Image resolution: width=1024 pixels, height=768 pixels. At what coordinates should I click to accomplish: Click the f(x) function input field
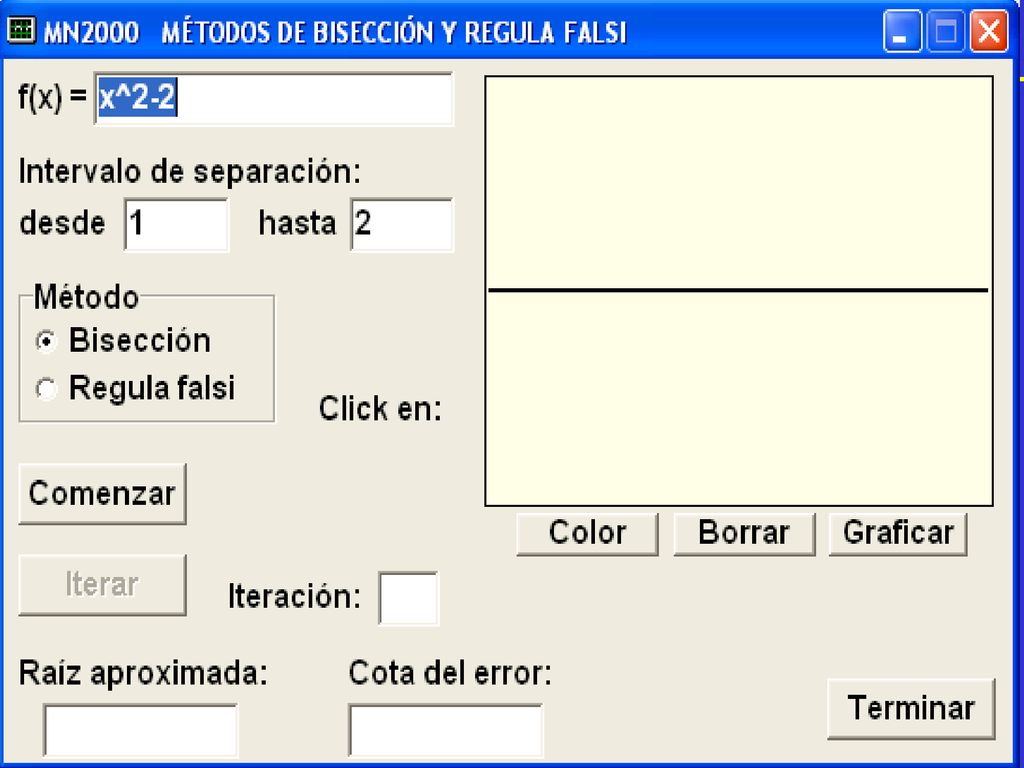(274, 99)
